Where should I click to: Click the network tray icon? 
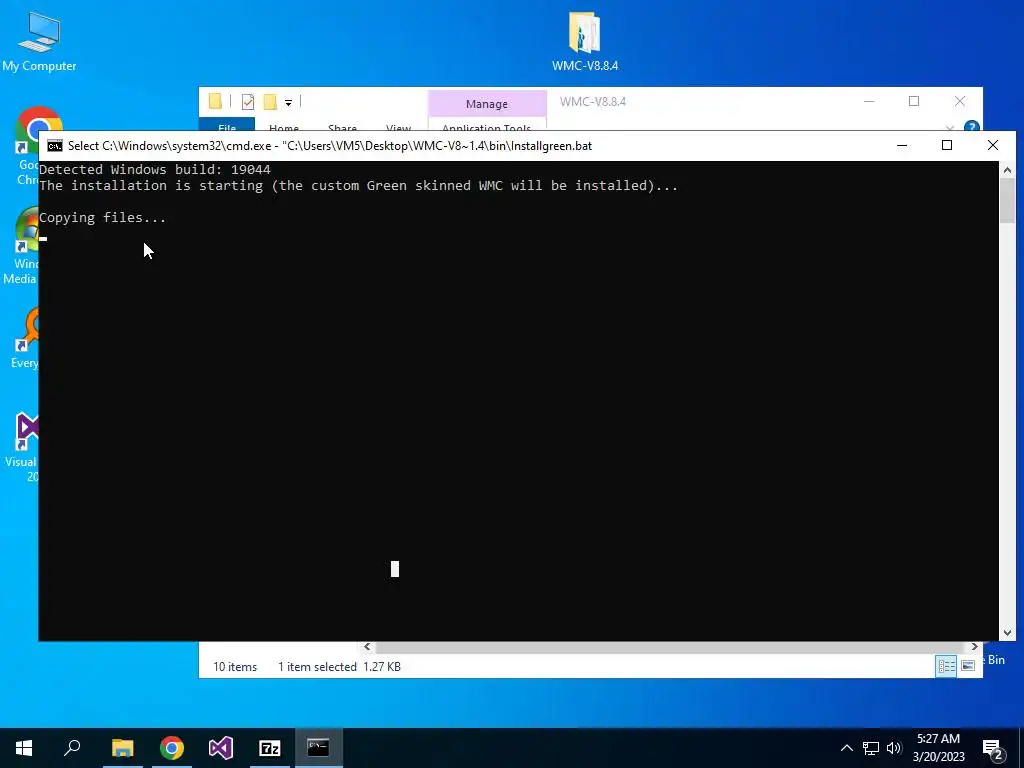[x=871, y=748]
